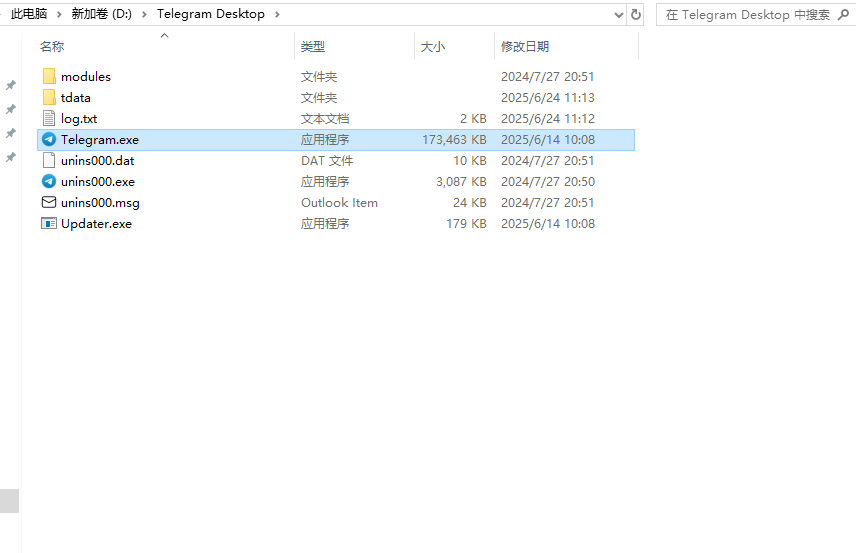Select the tdata file name
856x553 pixels.
point(75,98)
